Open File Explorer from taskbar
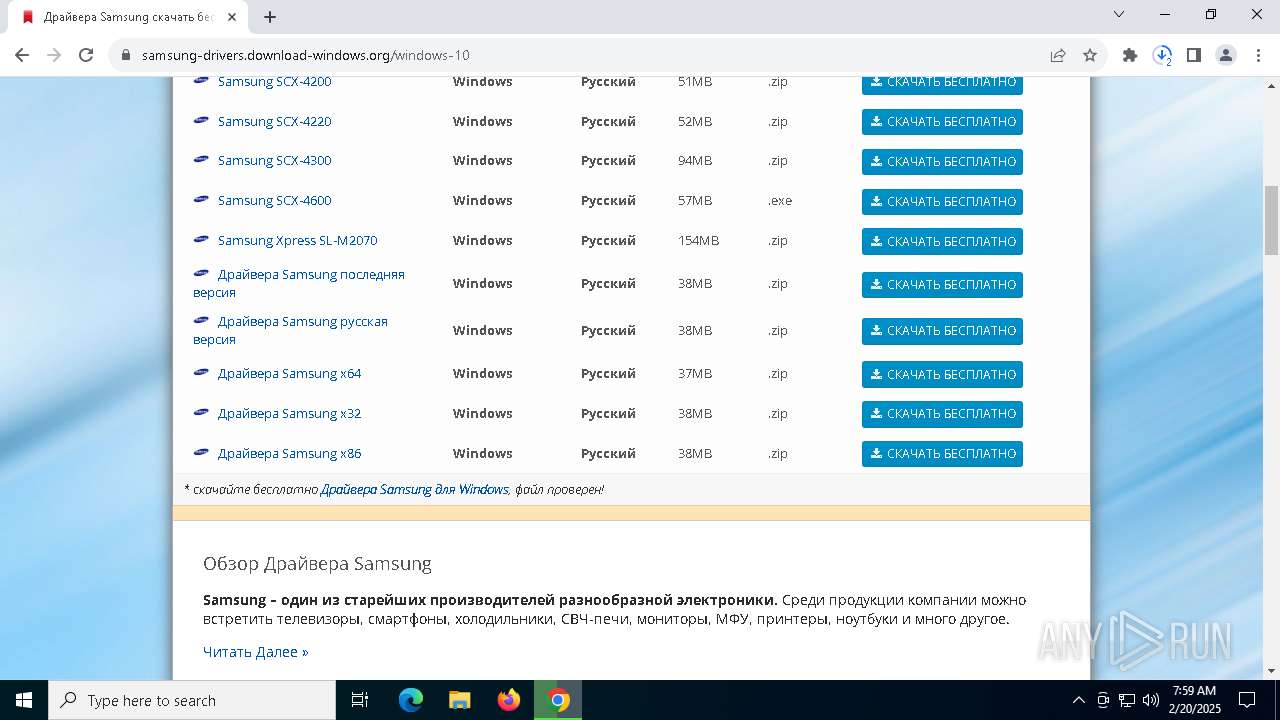Viewport: 1280px width, 720px height. (x=460, y=700)
